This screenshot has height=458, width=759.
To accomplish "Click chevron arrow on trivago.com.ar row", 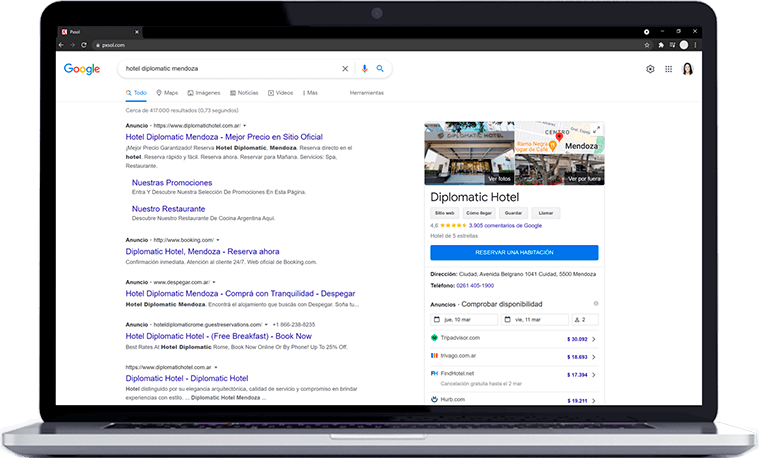I will click(x=594, y=357).
